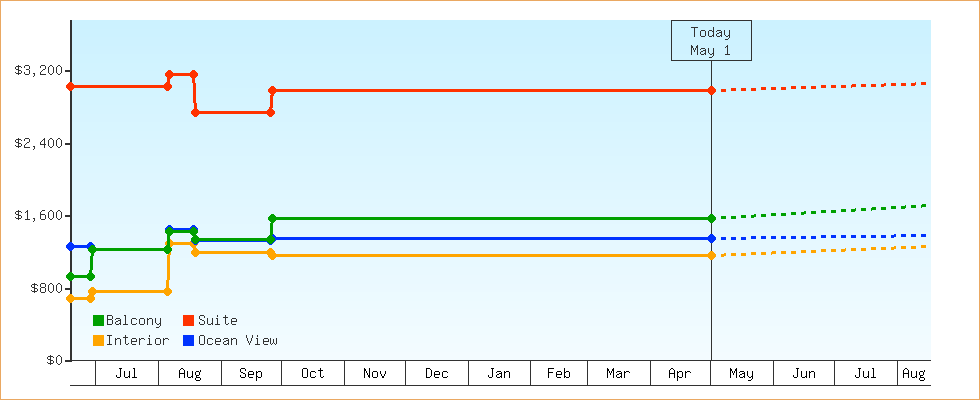980x400 pixels.
Task: Click the Ocean View data point at Today line
Action: click(711, 239)
